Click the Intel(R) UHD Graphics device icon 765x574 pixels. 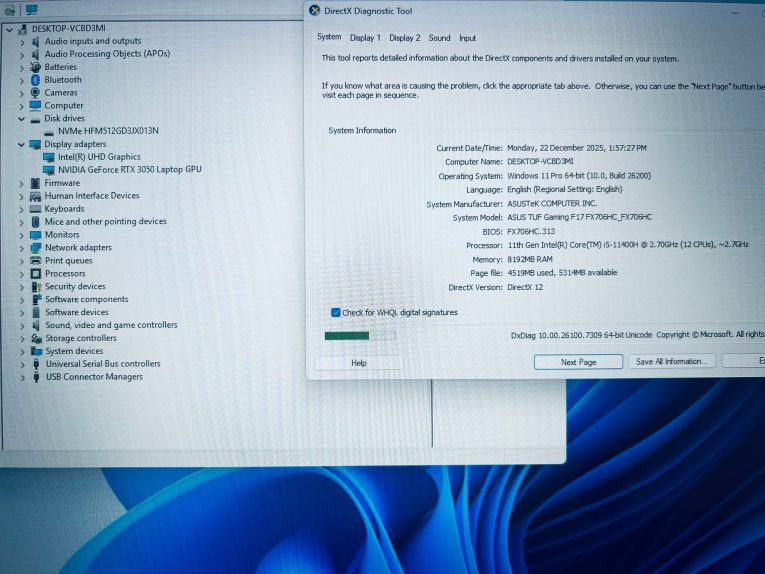coord(49,157)
